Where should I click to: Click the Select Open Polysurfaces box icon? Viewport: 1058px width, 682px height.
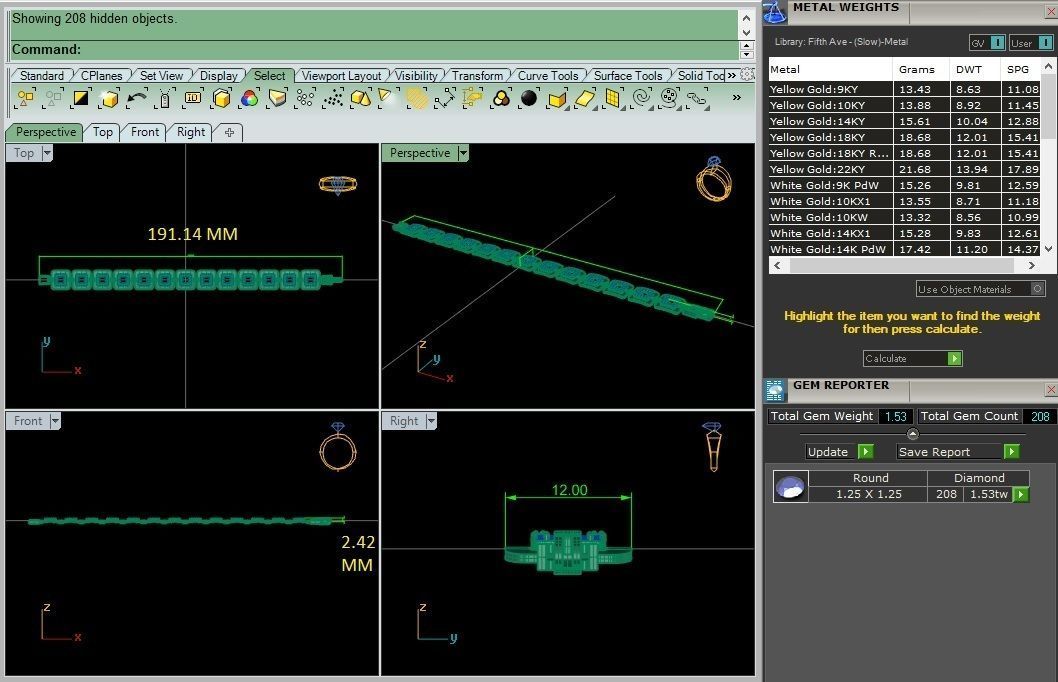coord(557,99)
